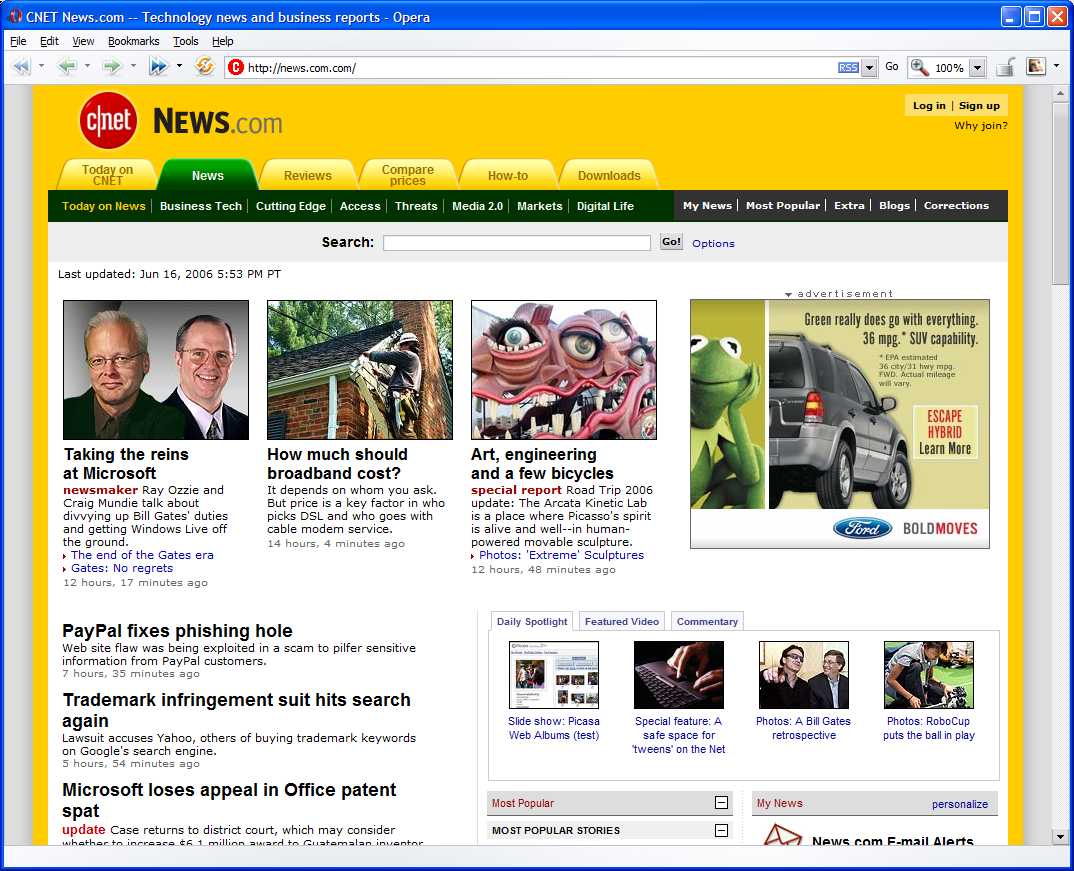Click the rewind navigation toolbar icon
Screen dimensions: 1074x871
22,67
